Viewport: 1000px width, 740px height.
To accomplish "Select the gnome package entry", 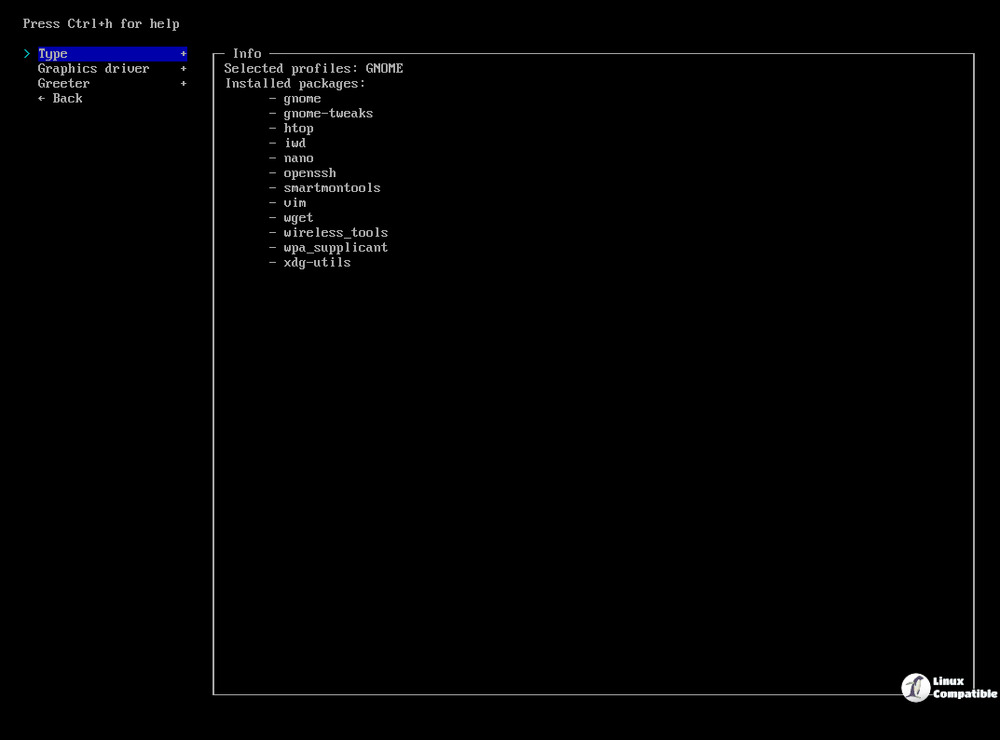I will 302,99.
